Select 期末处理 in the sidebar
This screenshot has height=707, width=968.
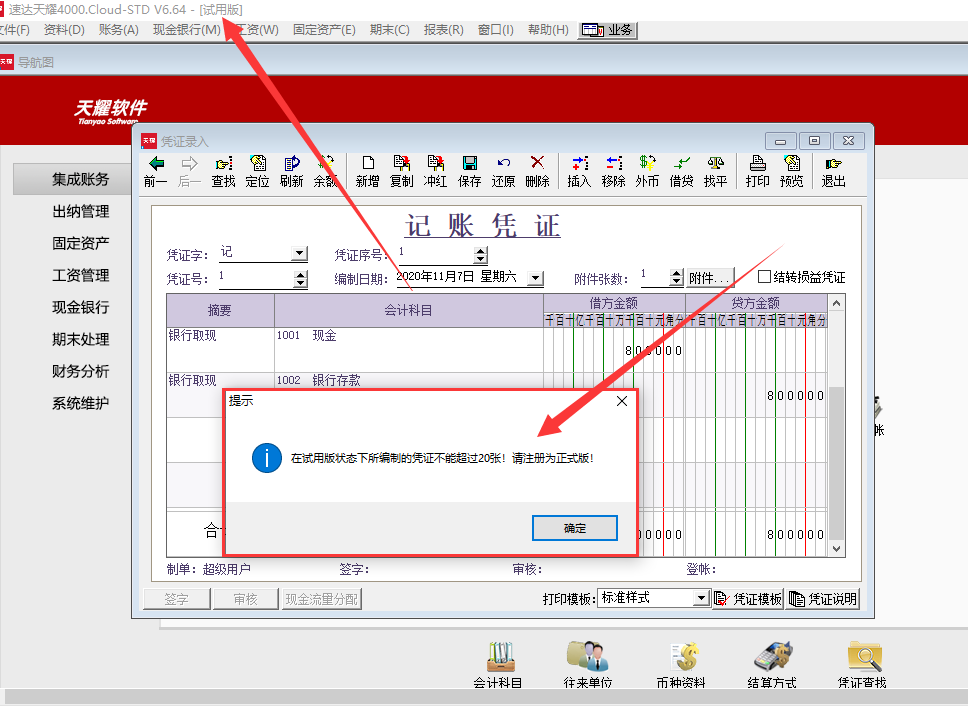pyautogui.click(x=80, y=340)
